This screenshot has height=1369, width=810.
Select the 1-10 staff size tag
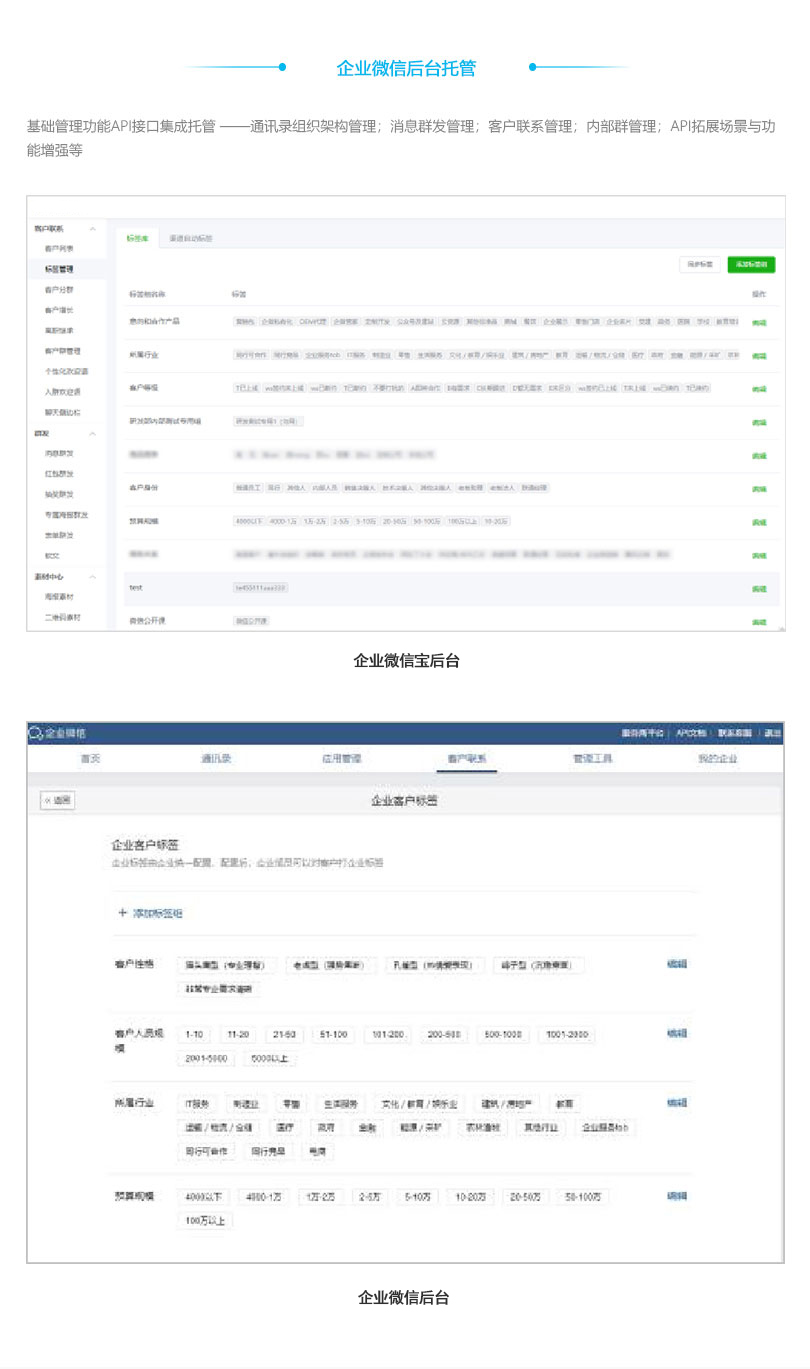[x=194, y=1034]
